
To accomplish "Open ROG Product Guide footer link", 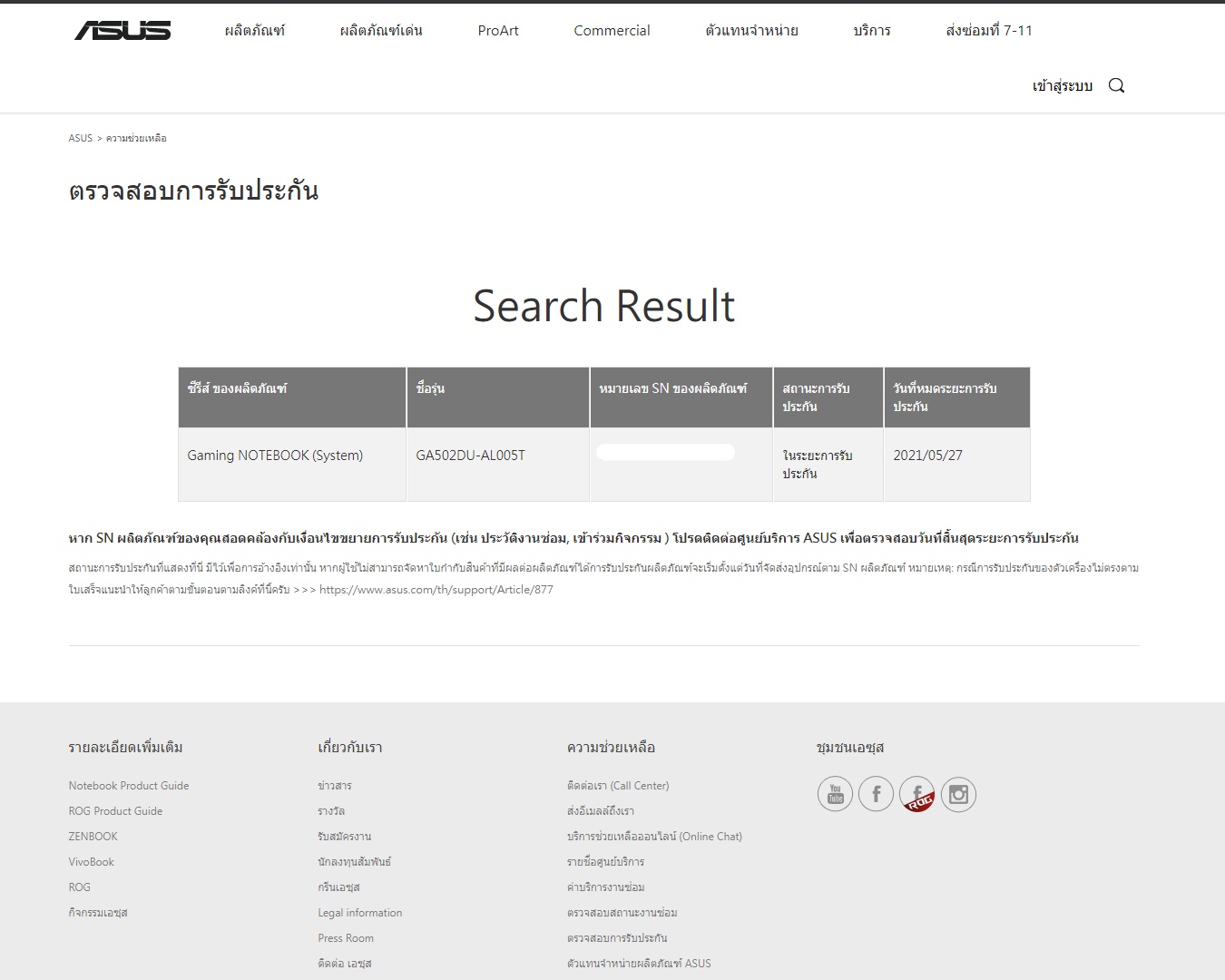I will (116, 811).
